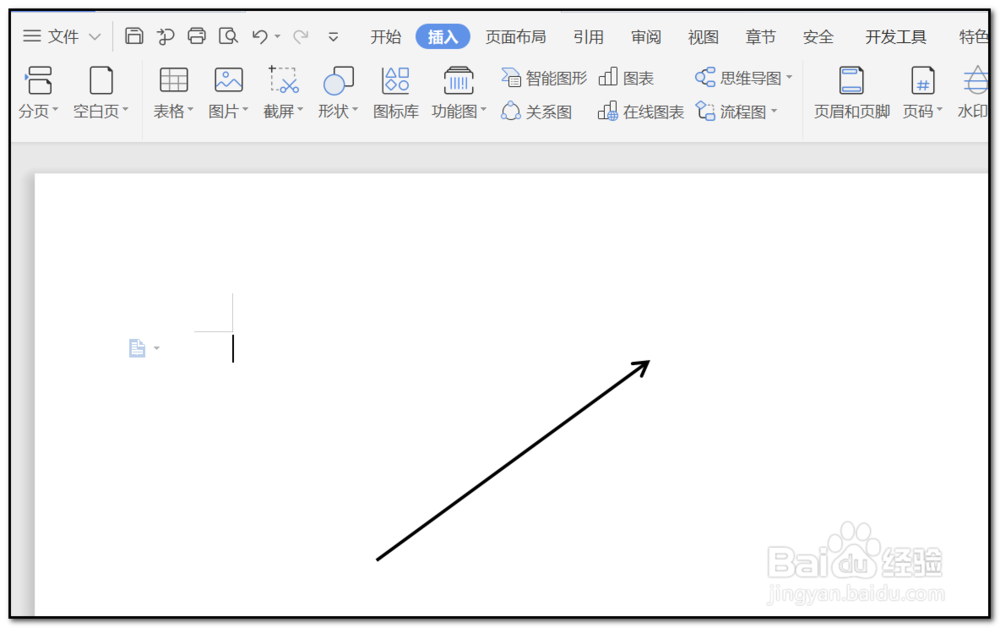Expand the 流程图 dropdown arrow
This screenshot has height=628, width=1000.
click(x=774, y=111)
